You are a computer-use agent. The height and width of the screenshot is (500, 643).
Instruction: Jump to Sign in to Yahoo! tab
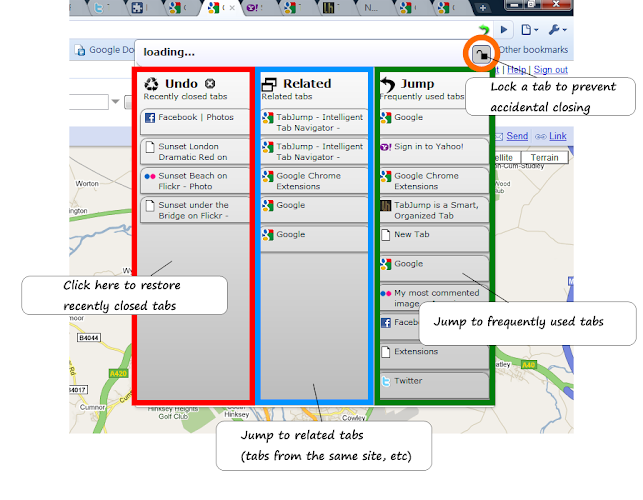click(x=434, y=151)
